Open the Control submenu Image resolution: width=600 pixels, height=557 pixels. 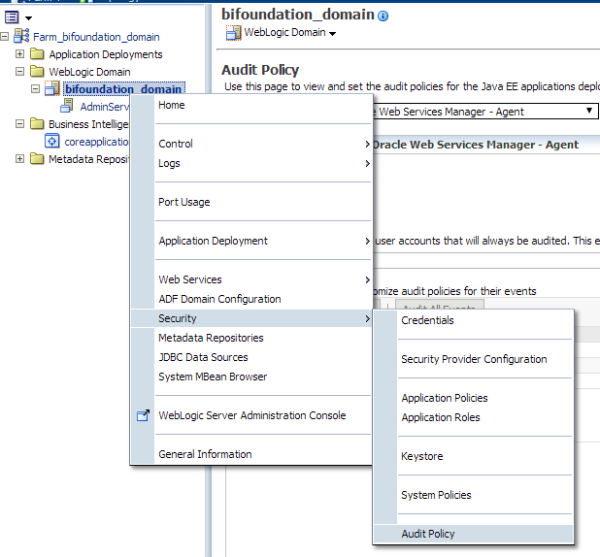point(251,144)
